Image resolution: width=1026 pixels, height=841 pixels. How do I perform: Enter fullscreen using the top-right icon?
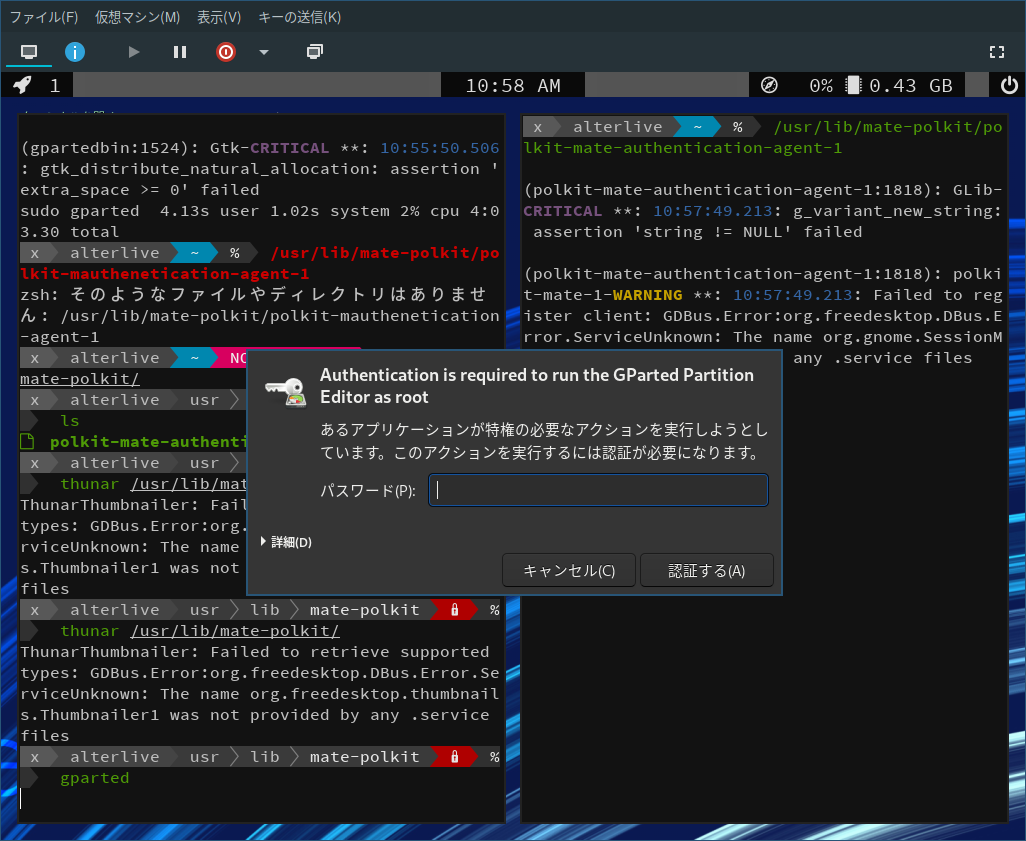point(997,51)
